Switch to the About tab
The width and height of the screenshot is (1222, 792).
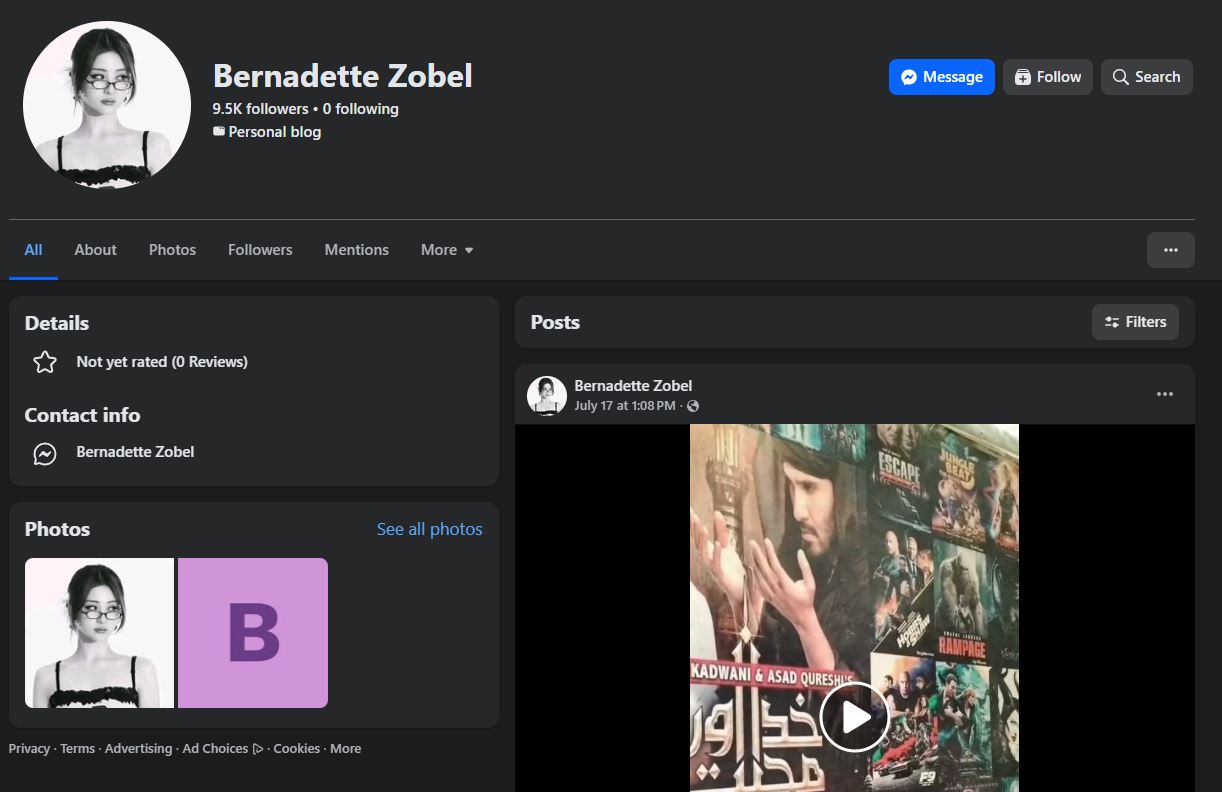click(95, 250)
